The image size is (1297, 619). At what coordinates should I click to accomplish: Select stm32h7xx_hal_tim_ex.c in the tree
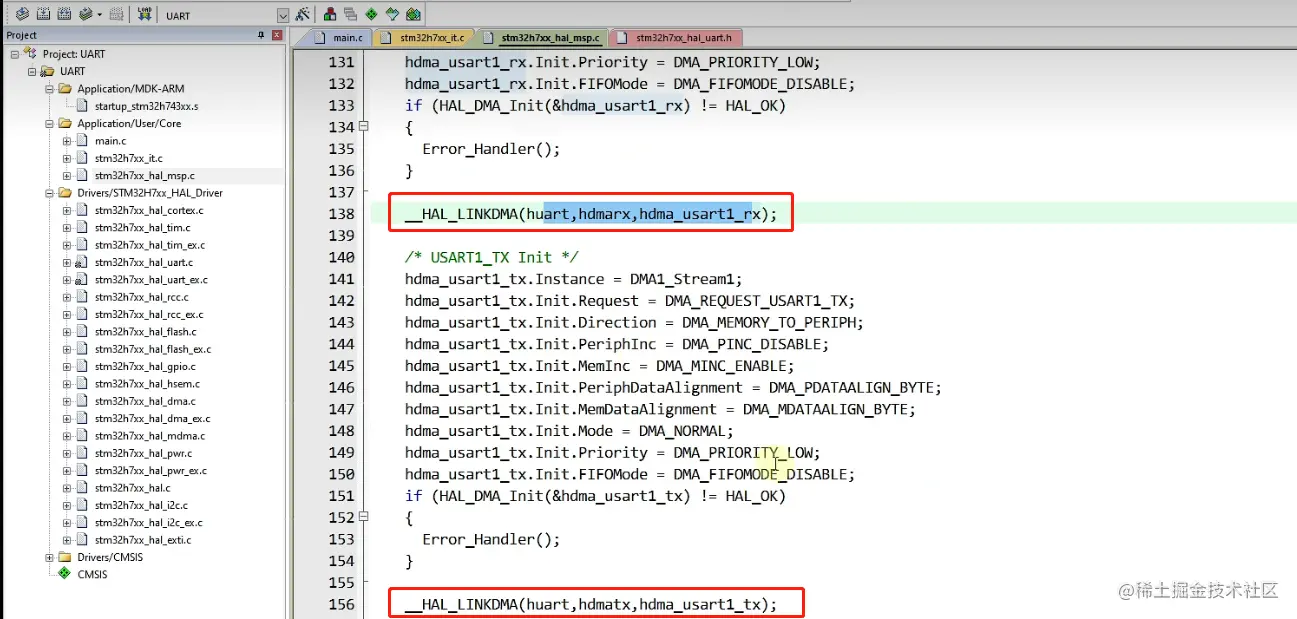[x=149, y=245]
